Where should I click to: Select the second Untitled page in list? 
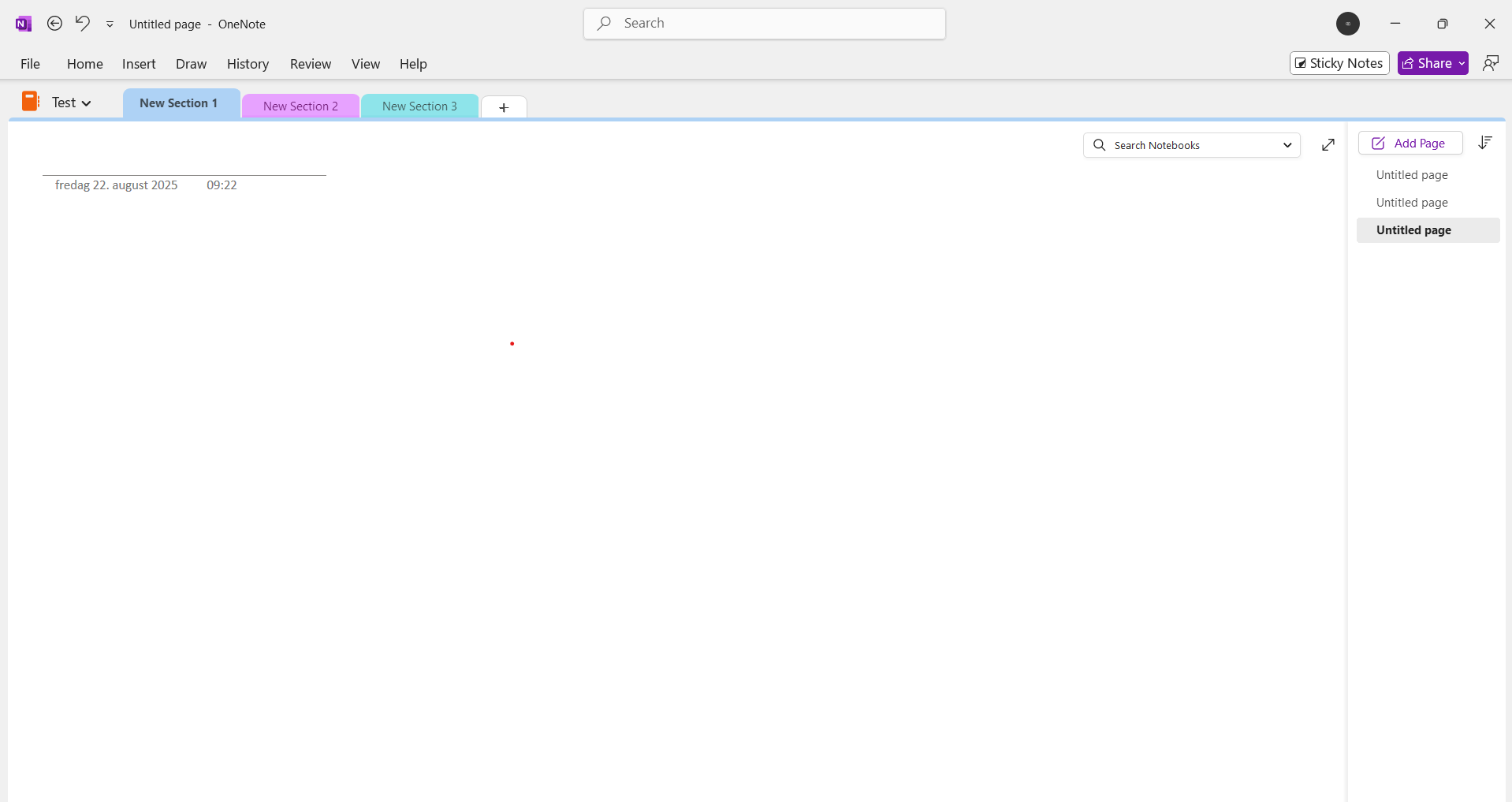click(1428, 203)
